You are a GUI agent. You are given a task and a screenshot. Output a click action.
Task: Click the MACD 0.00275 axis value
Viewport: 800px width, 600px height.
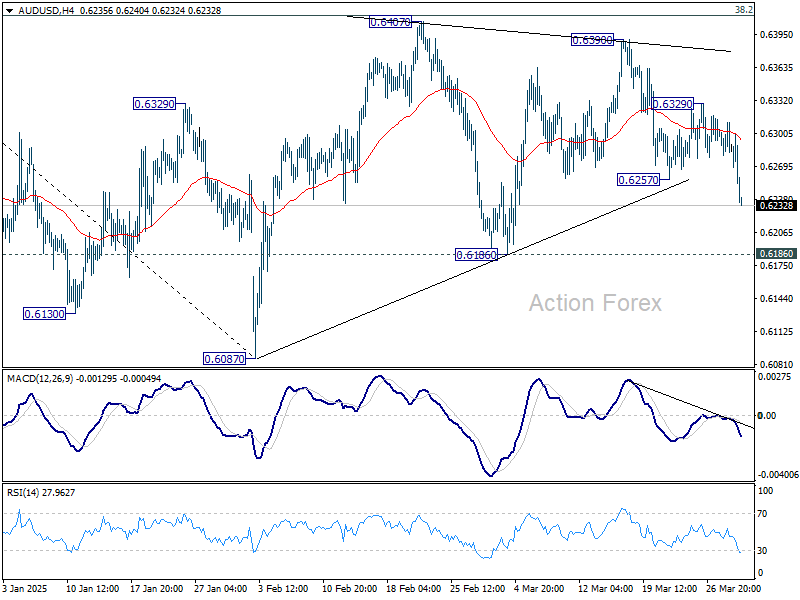[x=774, y=377]
